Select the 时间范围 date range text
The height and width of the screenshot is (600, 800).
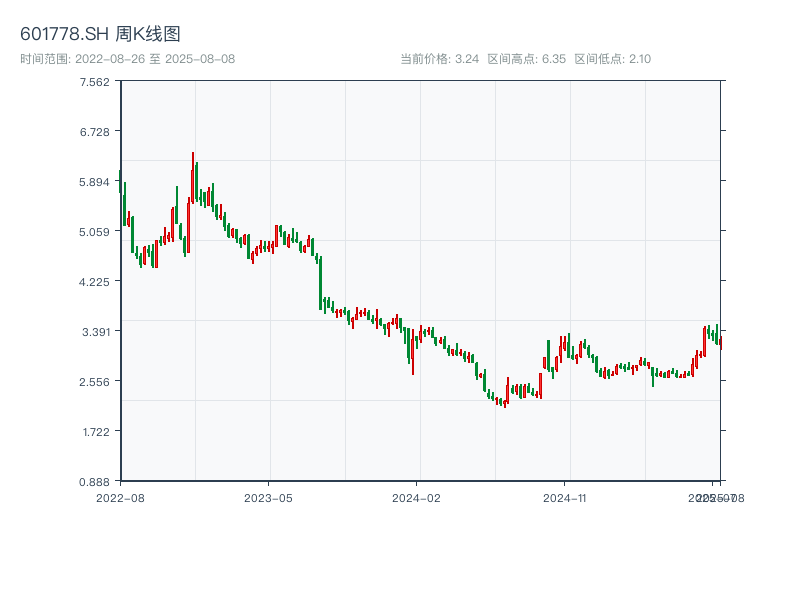point(127,59)
